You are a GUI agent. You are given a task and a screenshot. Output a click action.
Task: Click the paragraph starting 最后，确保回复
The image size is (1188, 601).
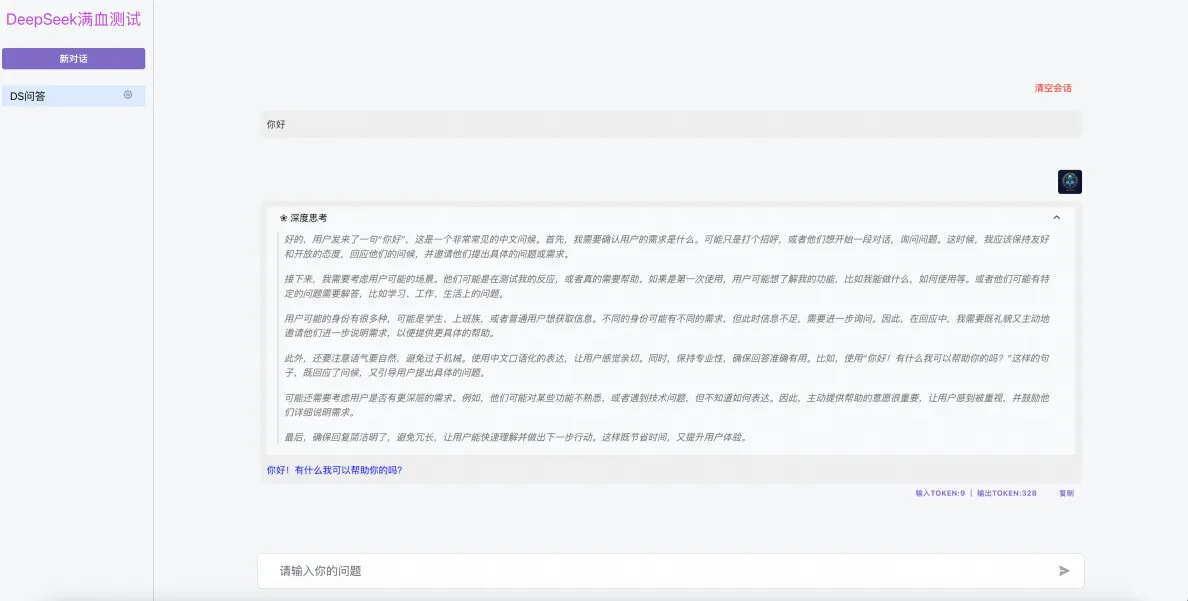[x=517, y=437]
